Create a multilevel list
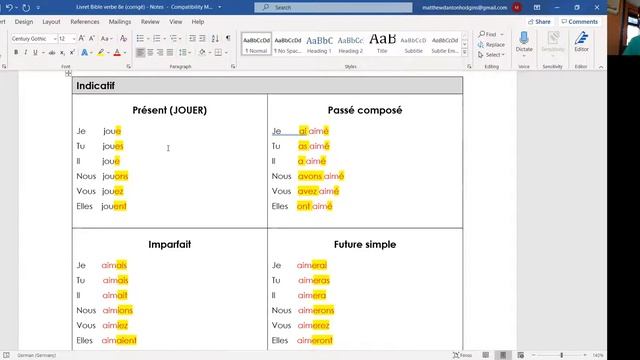The width and height of the screenshot is (640, 360). pos(173,38)
